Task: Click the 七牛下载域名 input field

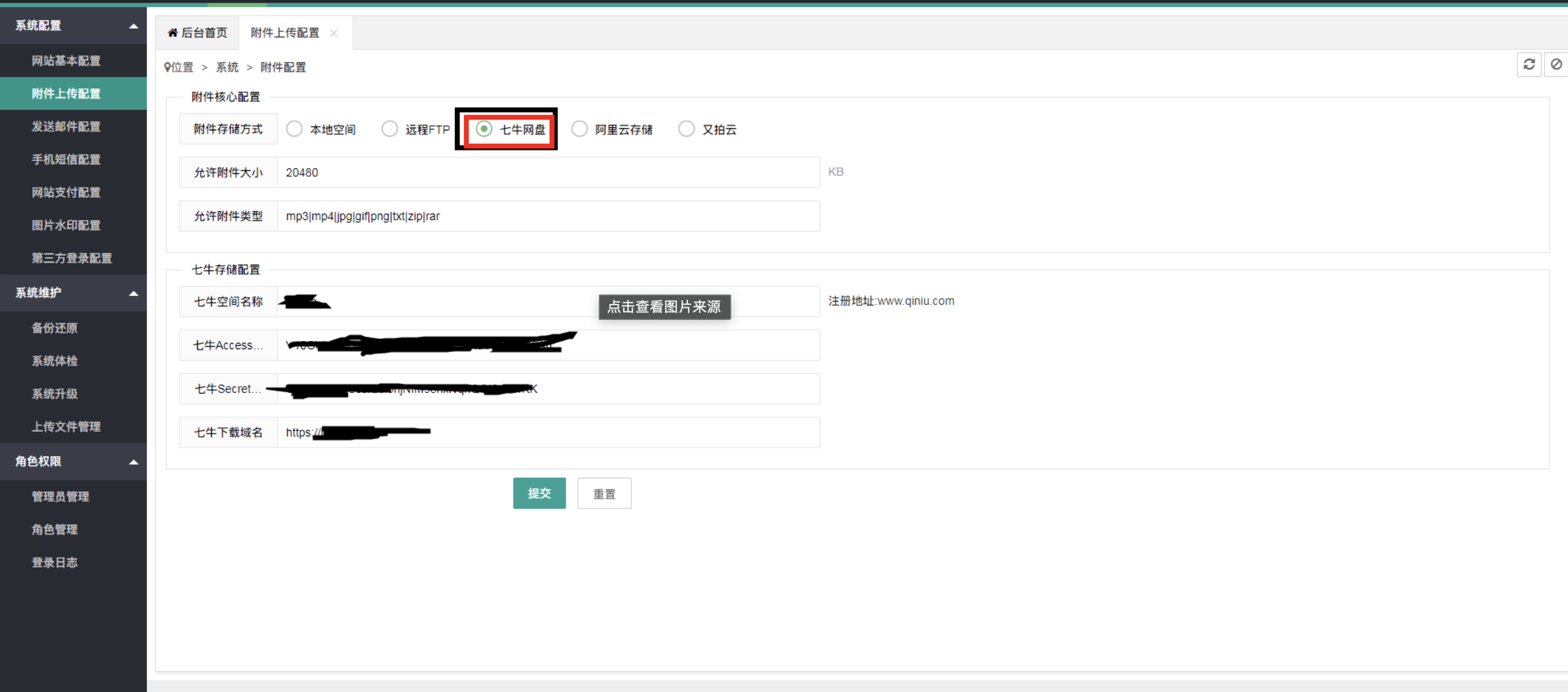Action: click(549, 432)
